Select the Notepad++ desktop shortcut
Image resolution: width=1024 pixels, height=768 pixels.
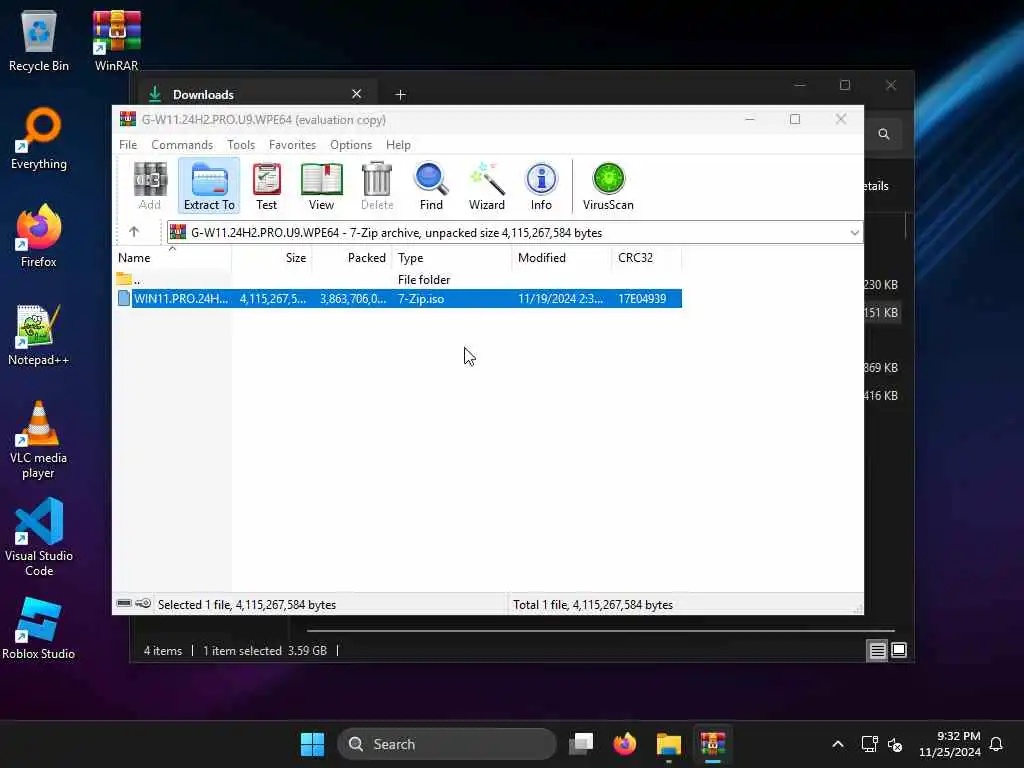(x=39, y=335)
